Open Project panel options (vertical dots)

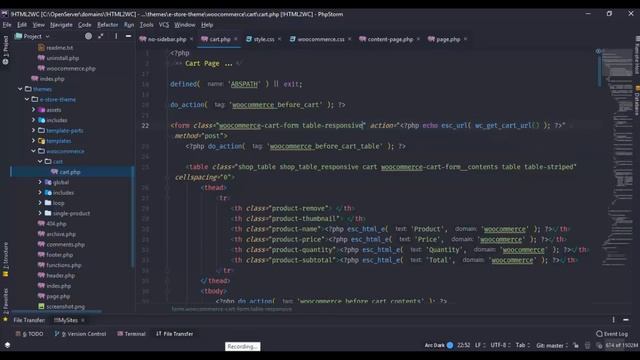[x=116, y=36]
